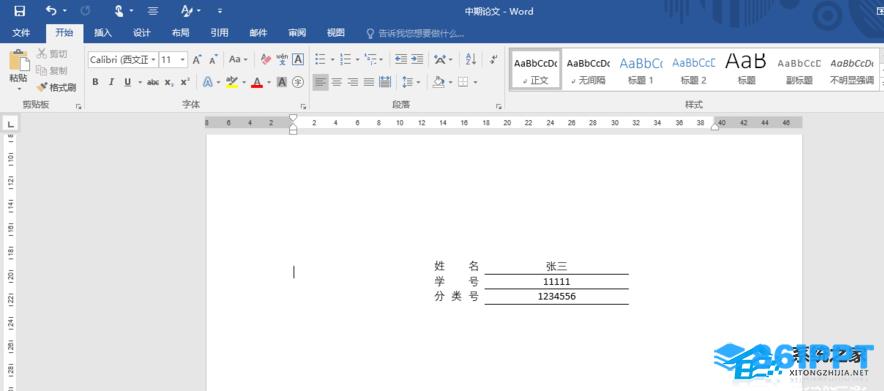Open the font size 11 dropdown
884x391 pixels.
pyautogui.click(x=183, y=59)
